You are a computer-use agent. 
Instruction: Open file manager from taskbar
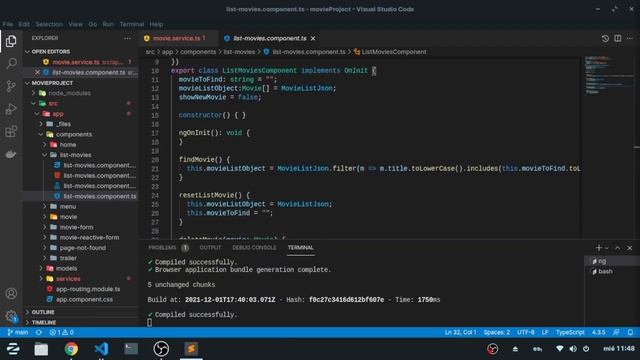(x=41, y=349)
